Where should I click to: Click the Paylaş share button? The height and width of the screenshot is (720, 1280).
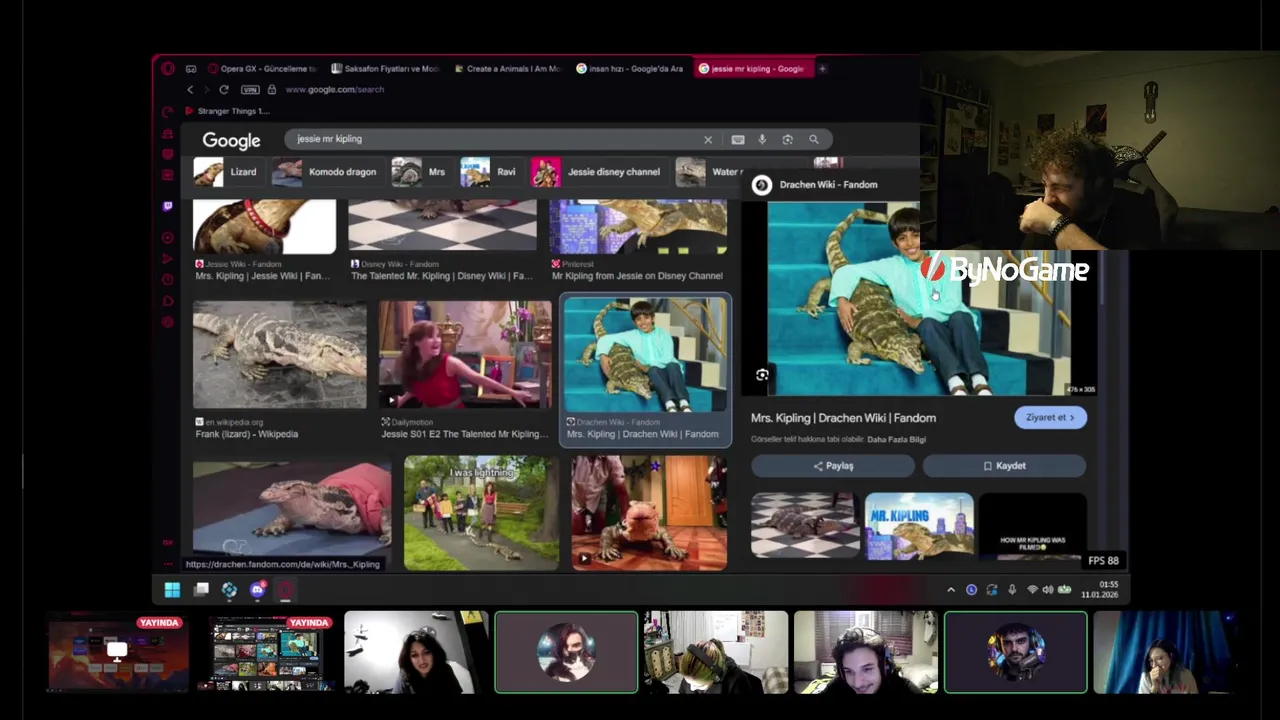click(833, 466)
